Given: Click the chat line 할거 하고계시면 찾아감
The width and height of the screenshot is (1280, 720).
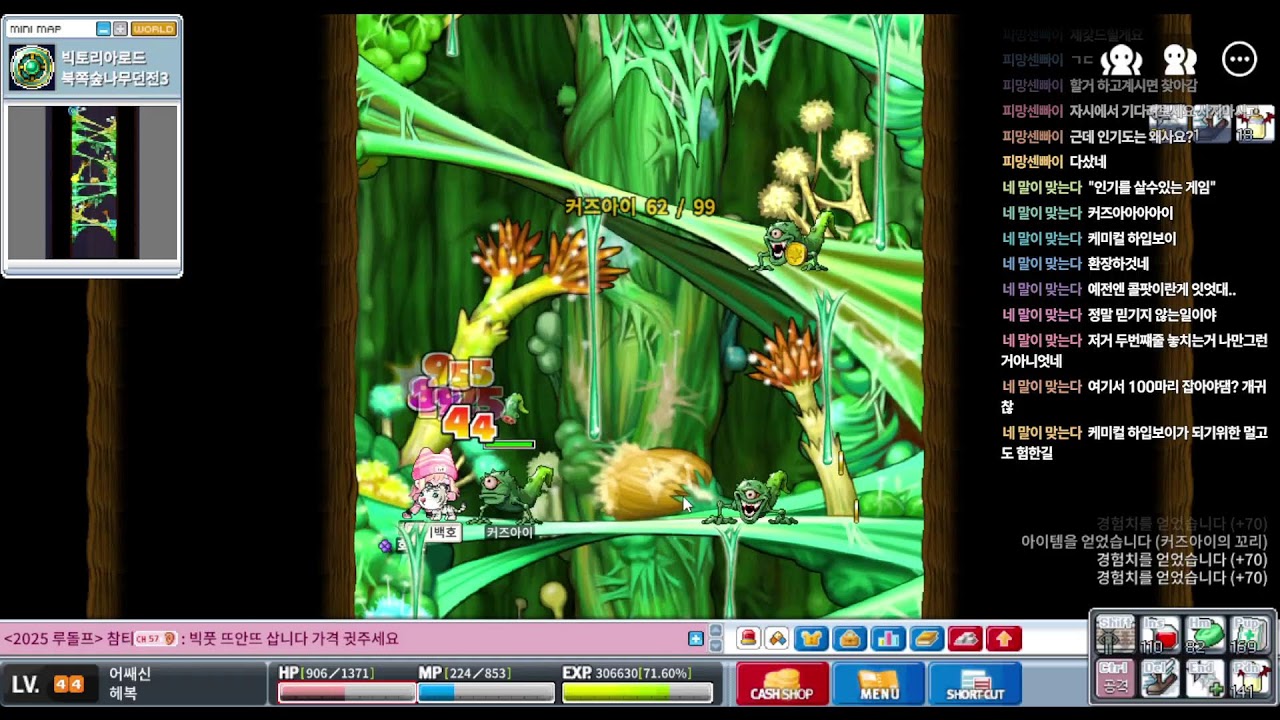Looking at the screenshot, I should [1133, 85].
